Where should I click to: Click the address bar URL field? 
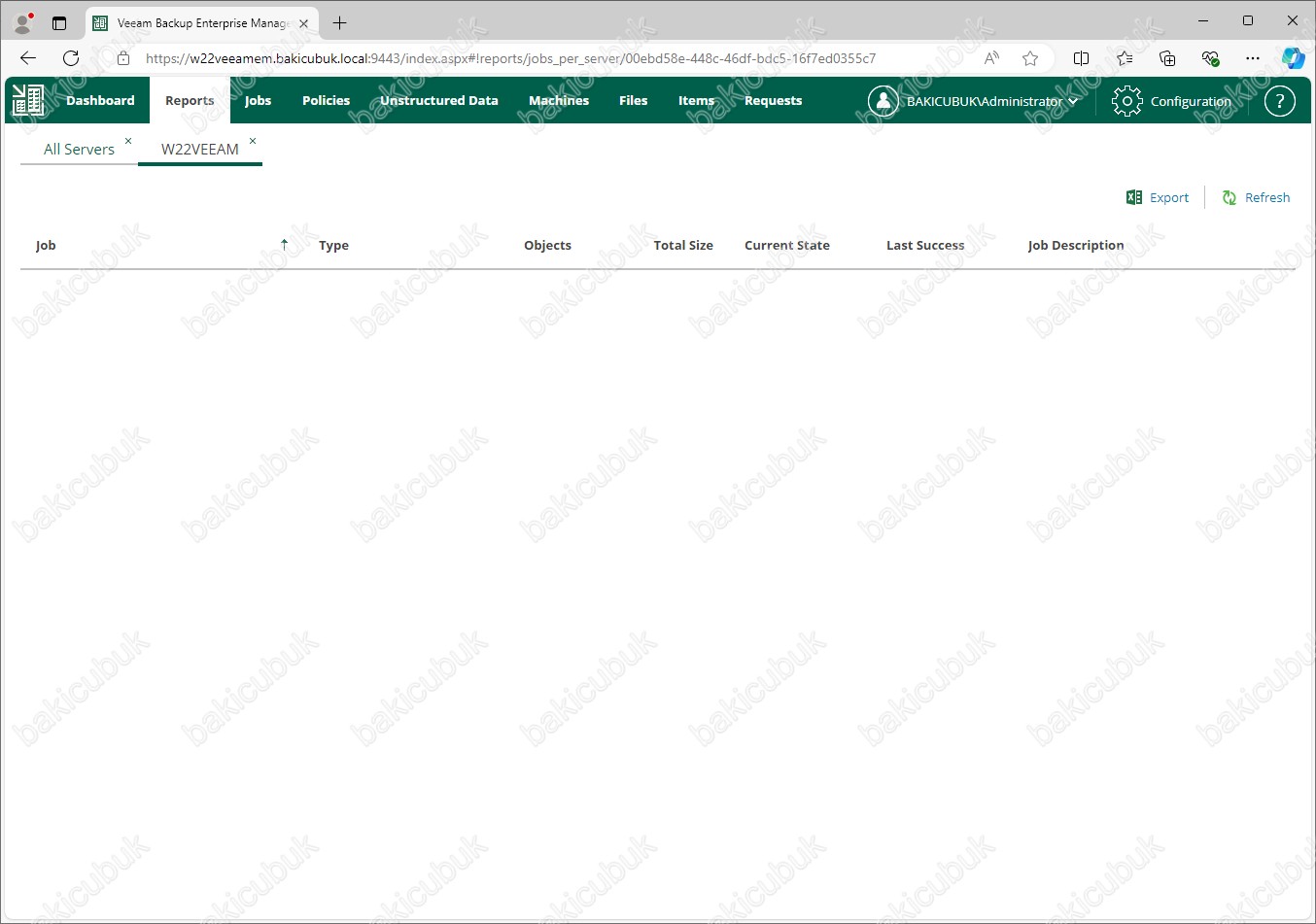pyautogui.click(x=510, y=58)
